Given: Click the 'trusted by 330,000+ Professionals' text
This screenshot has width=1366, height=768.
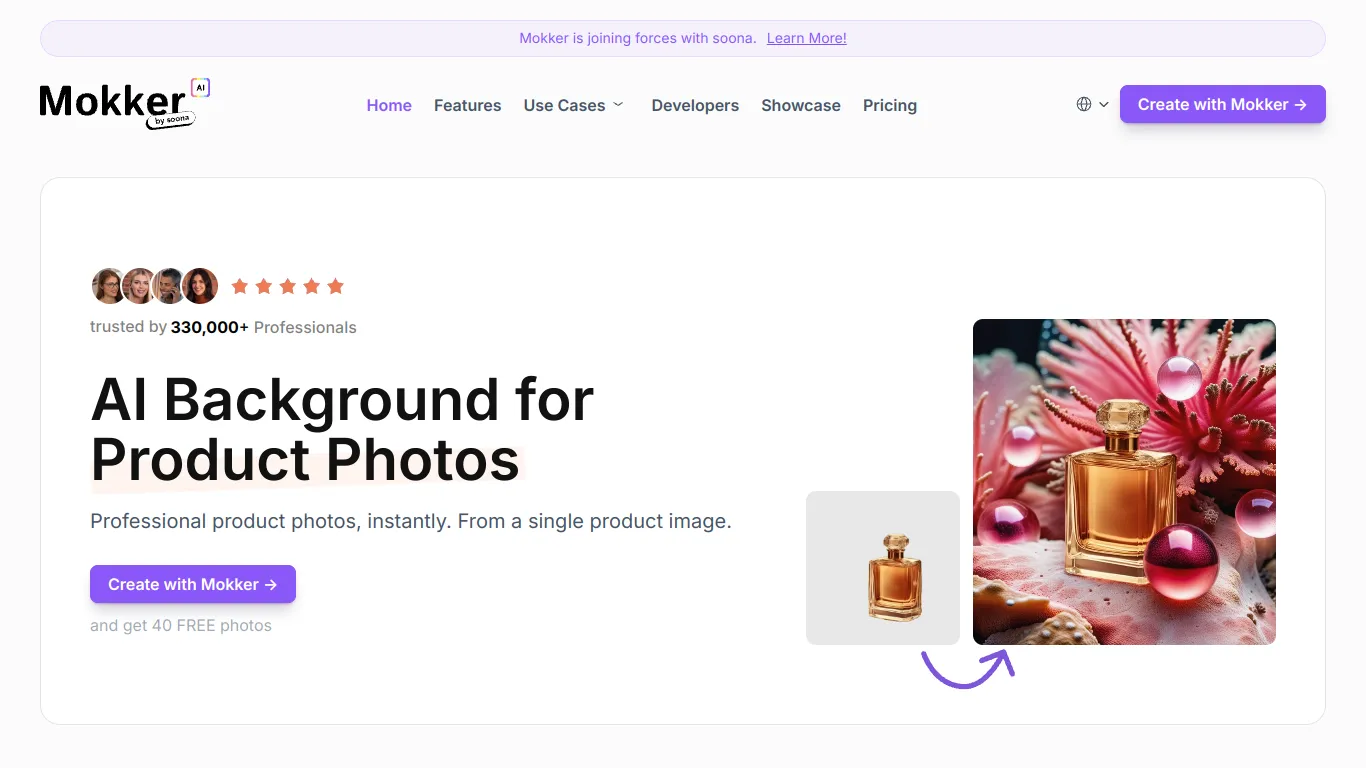Looking at the screenshot, I should point(223,327).
